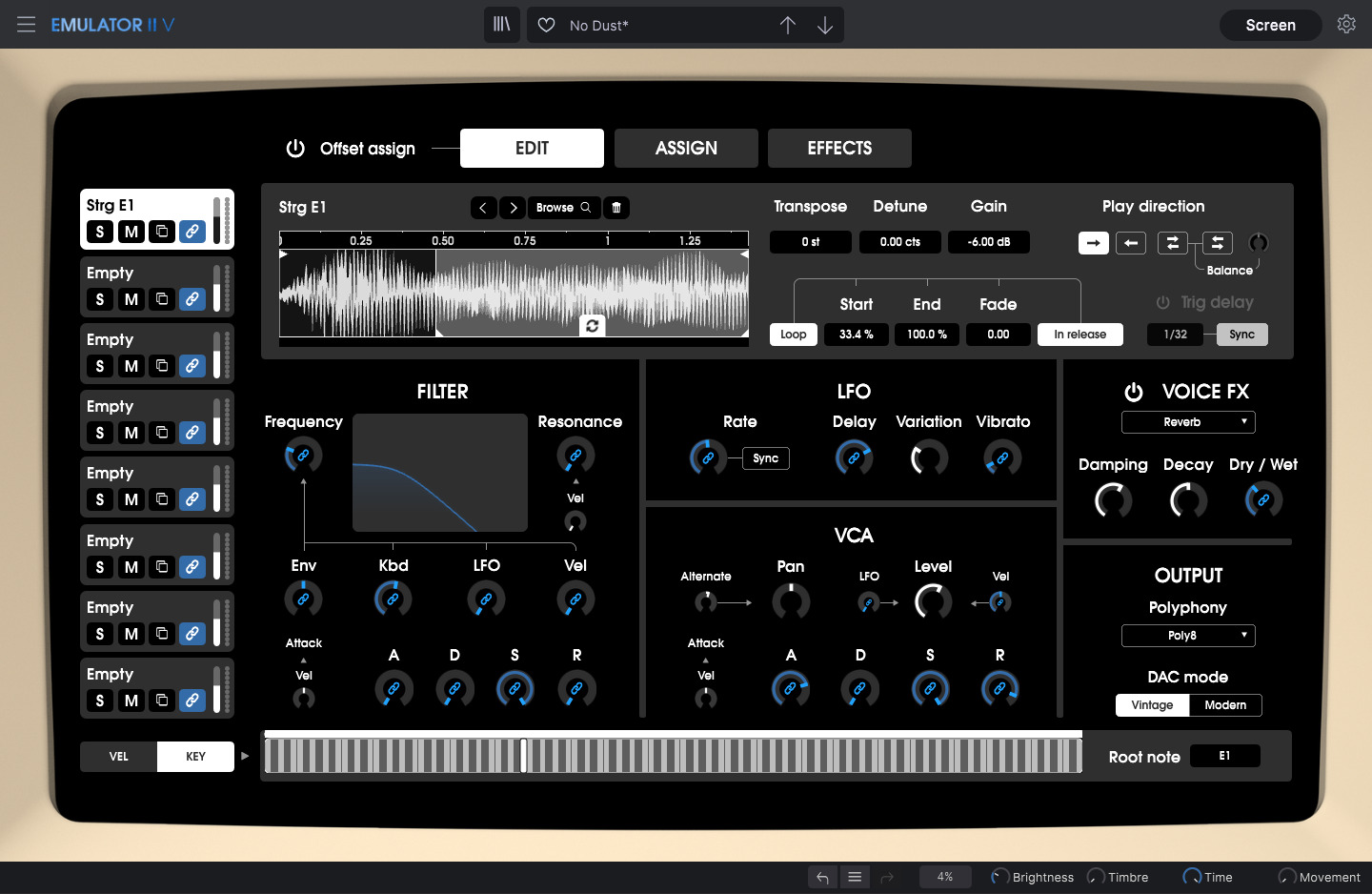Set forward play direction arrow
The image size is (1372, 894).
tap(1094, 243)
